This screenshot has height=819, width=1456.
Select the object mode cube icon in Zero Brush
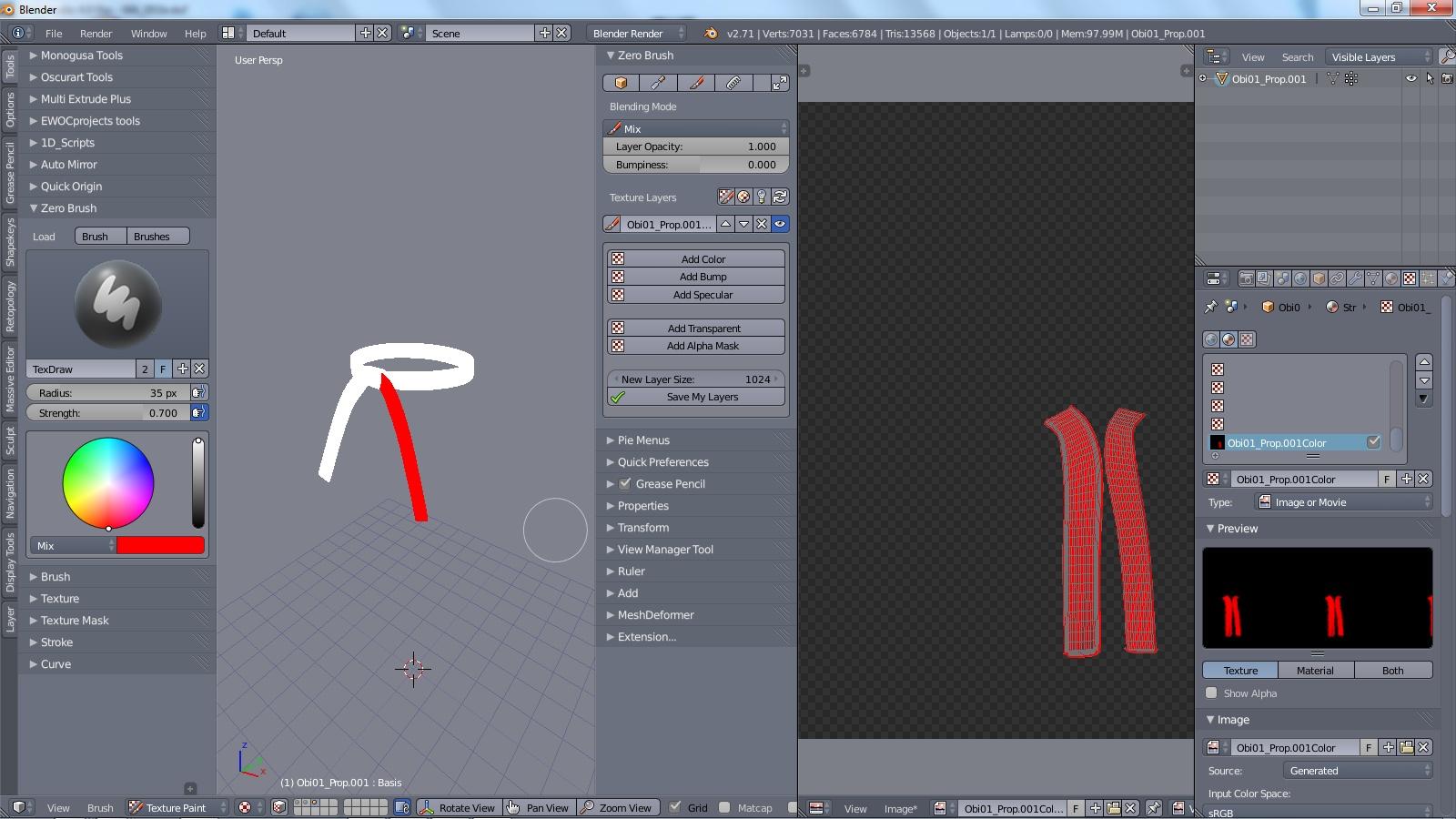tap(621, 83)
